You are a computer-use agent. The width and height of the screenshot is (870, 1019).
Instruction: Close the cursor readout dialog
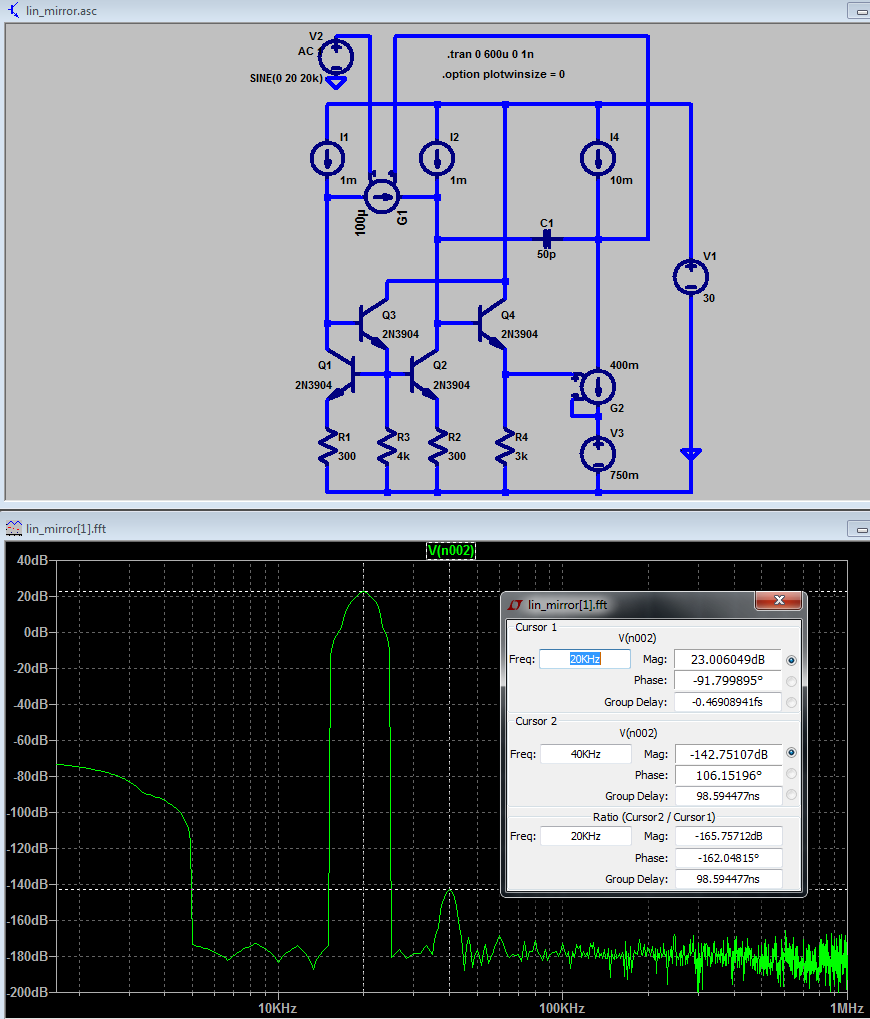[779, 600]
